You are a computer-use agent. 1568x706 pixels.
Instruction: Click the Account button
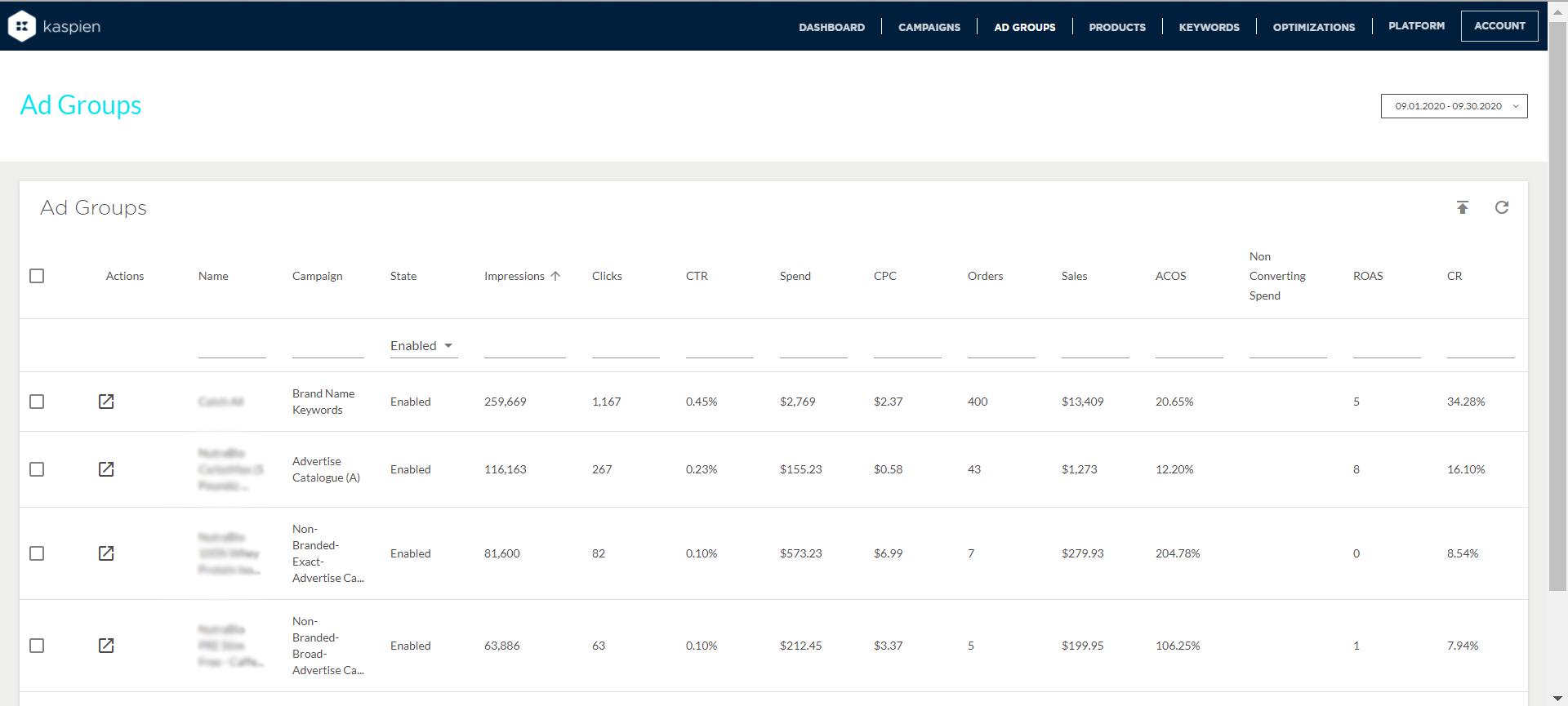click(1499, 26)
